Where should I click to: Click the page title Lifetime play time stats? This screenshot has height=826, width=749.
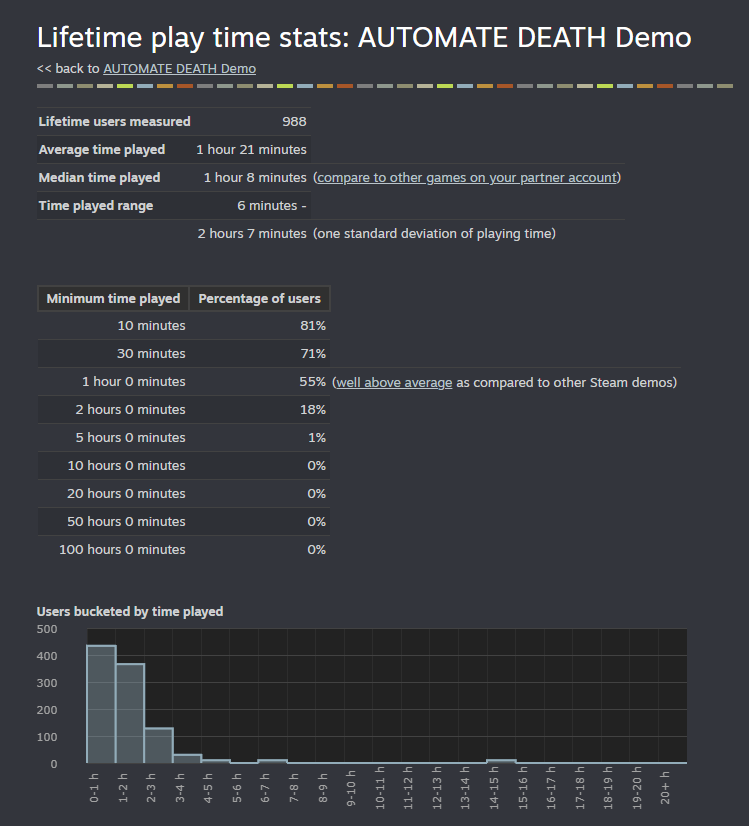coord(364,38)
